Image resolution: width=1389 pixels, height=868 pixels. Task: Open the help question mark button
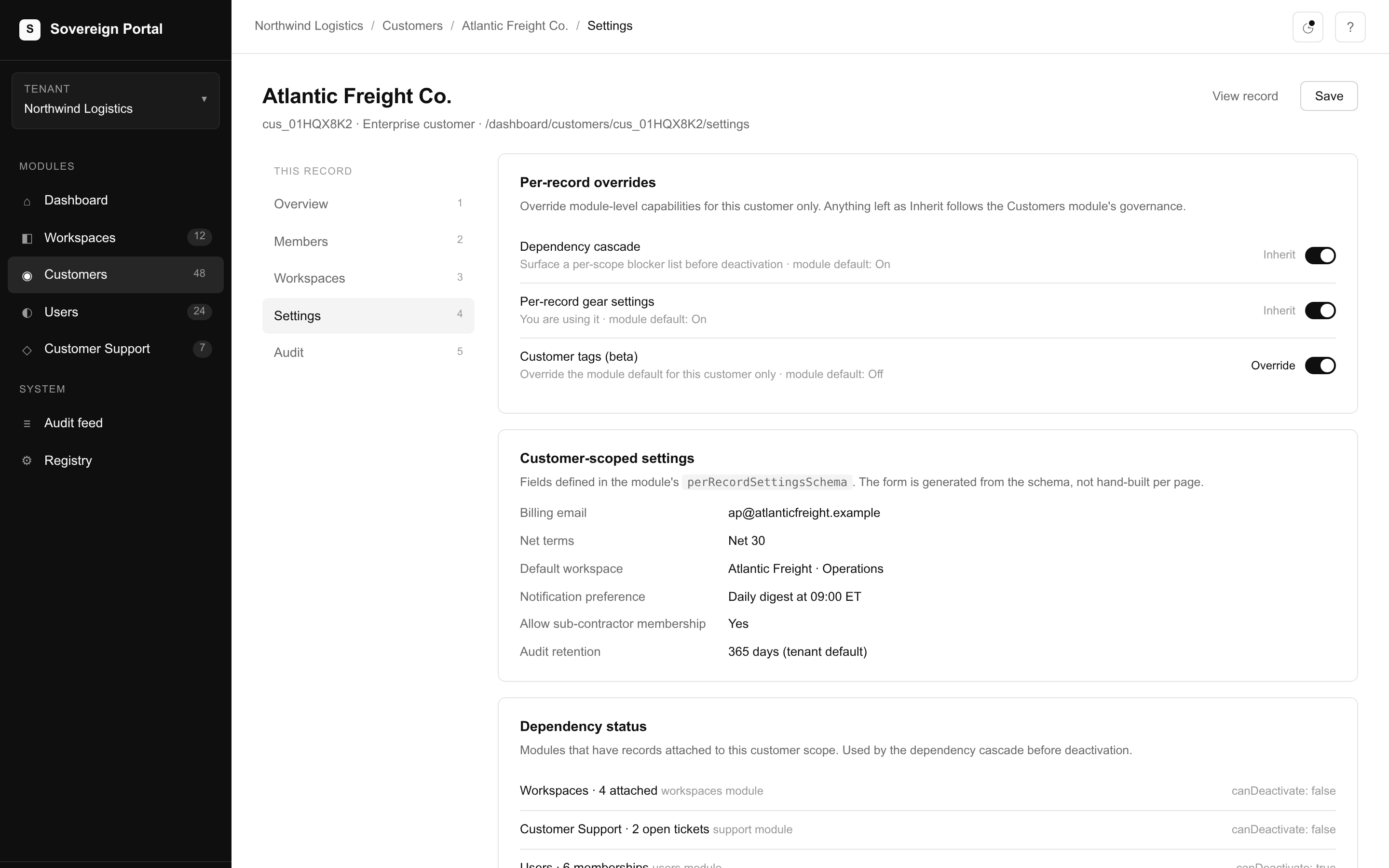tap(1350, 27)
